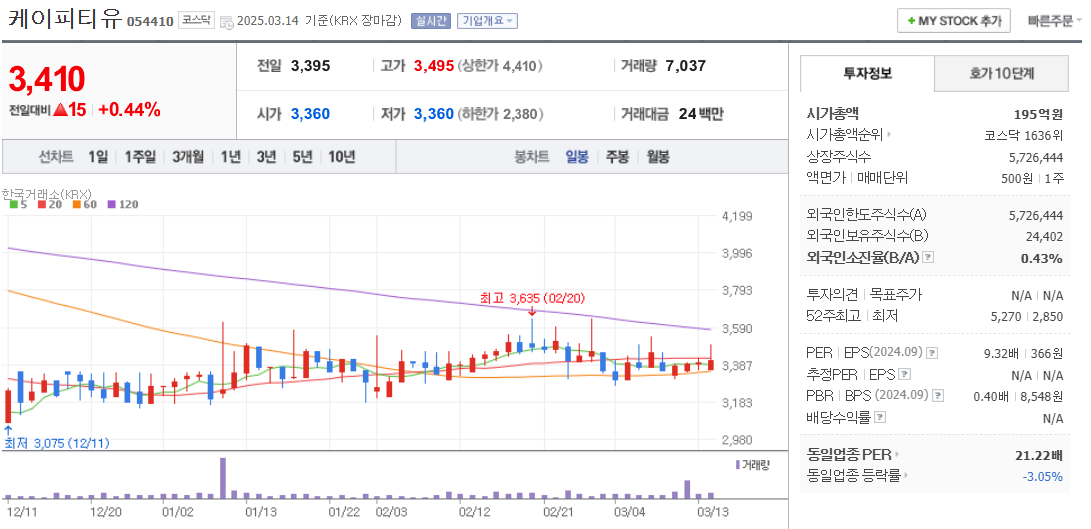Select 일봉 candlestick chart
The image size is (1091, 529).
pyautogui.click(x=577, y=157)
